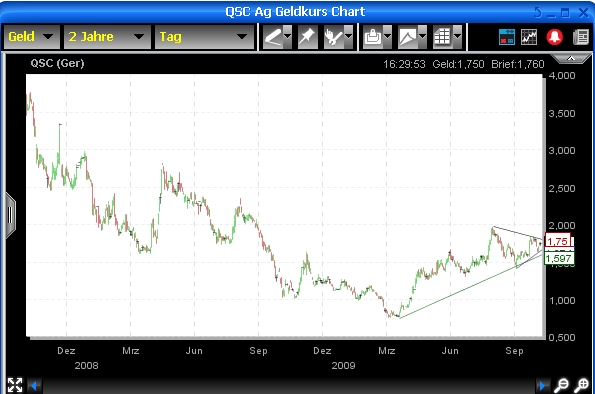Click the 2008 year axis label
Image resolution: width=595 pixels, height=394 pixels.
click(x=87, y=366)
